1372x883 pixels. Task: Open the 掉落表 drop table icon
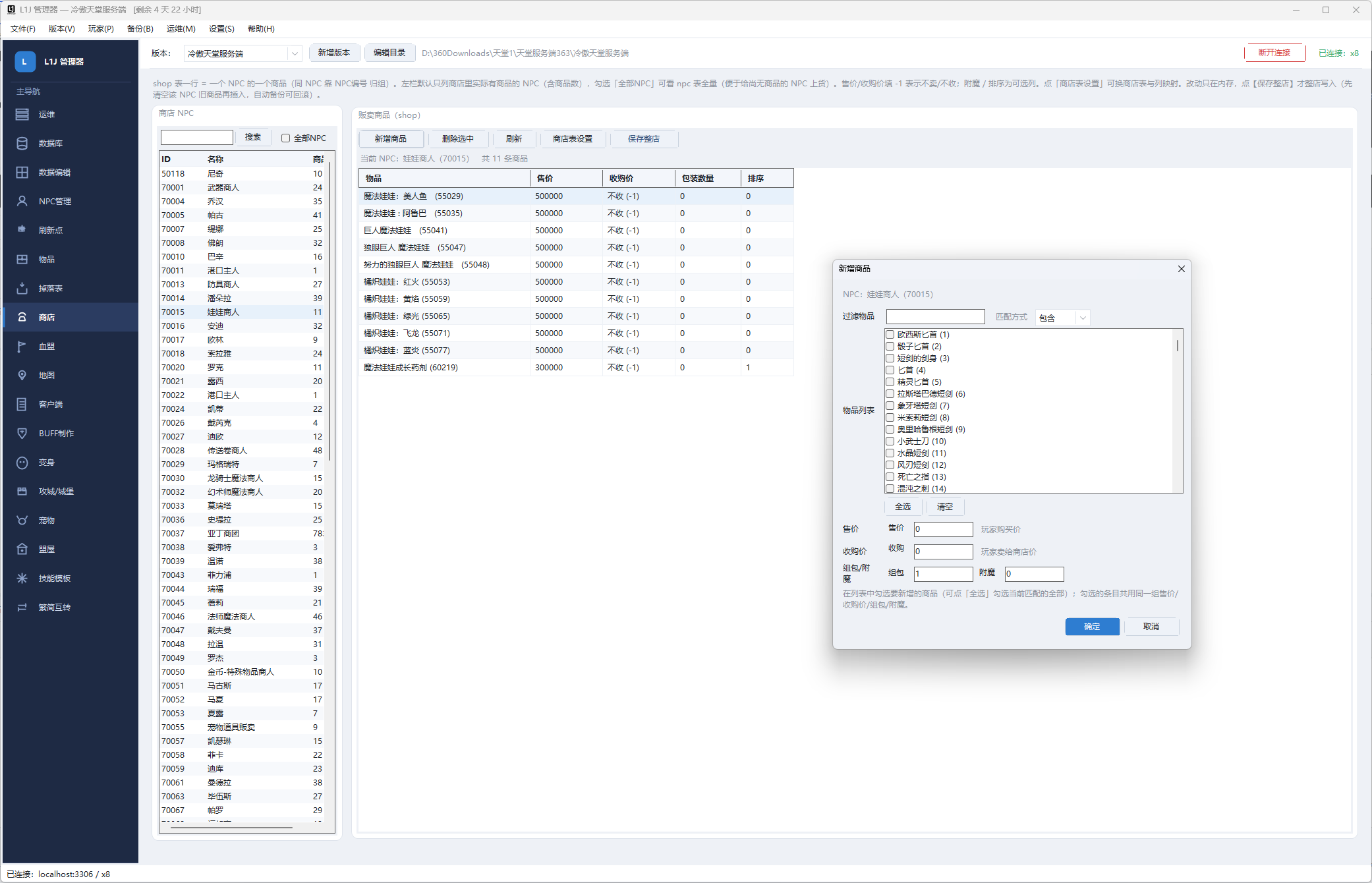22,288
